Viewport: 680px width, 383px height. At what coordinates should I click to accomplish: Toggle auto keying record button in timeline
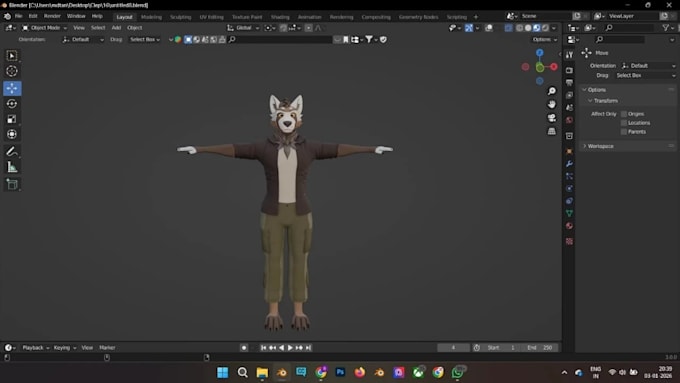click(x=244, y=347)
